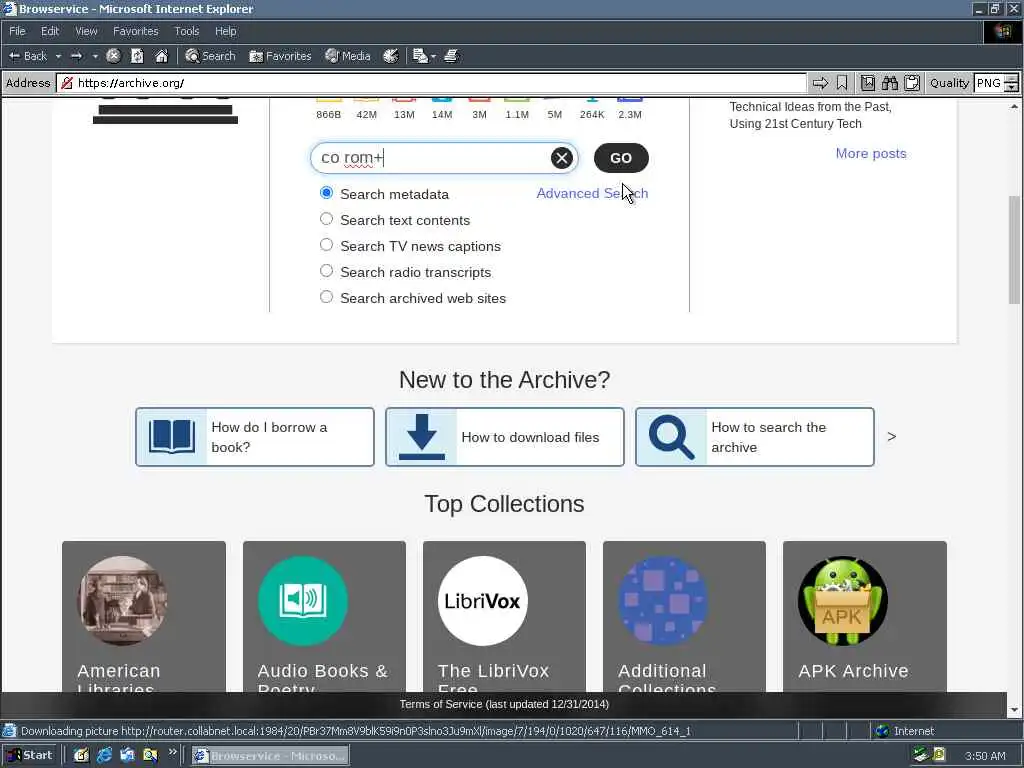
Task: Click the History toolbar icon
Action: (x=391, y=56)
